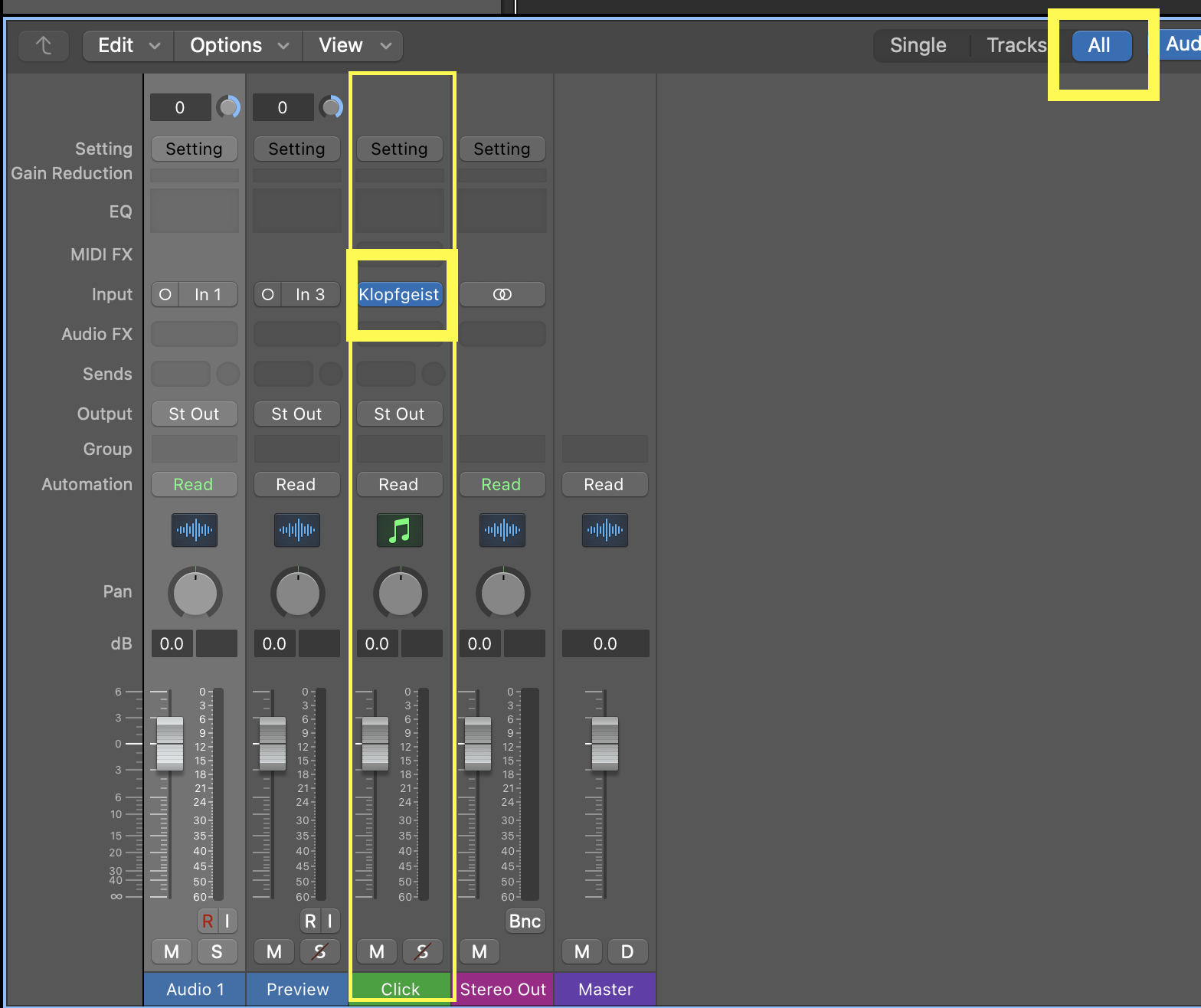
Task: Solo the Audio 1 channel
Action: tap(217, 951)
